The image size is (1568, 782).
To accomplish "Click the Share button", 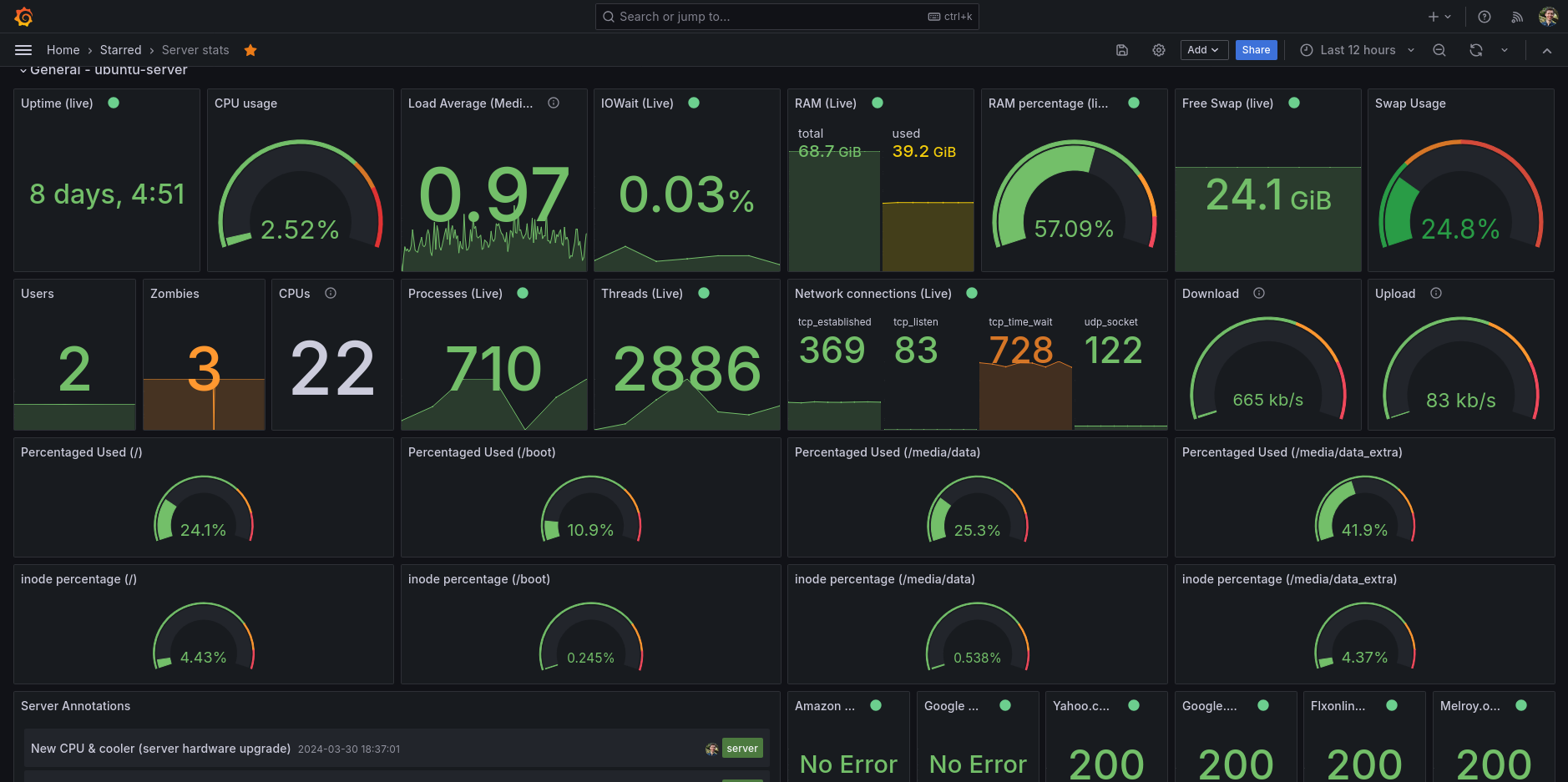I will pos(1256,50).
